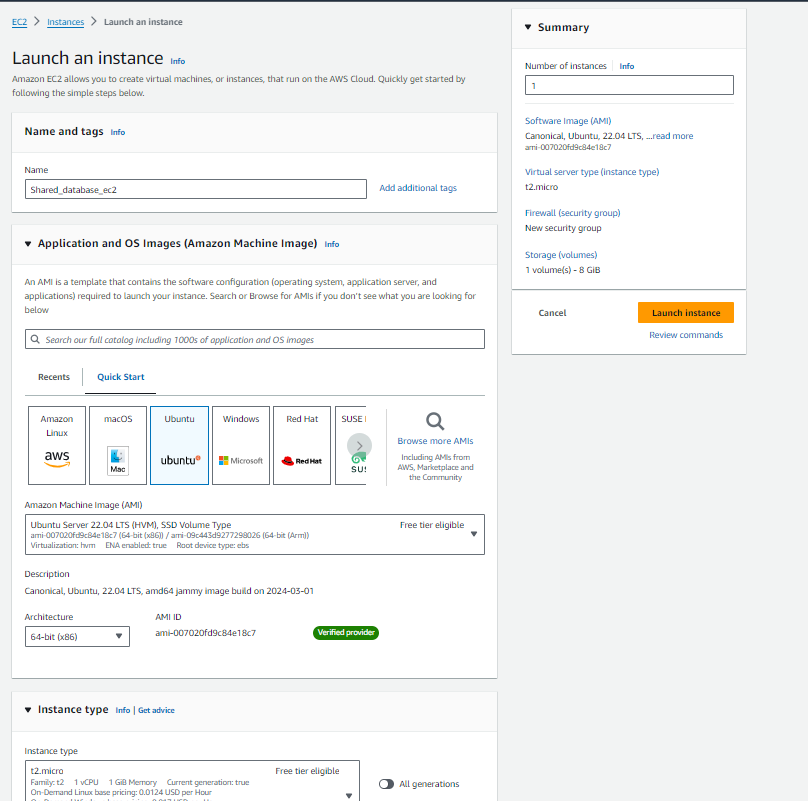The image size is (808, 801).
Task: Click the Browse more AMIs magnifier icon
Action: pos(435,421)
